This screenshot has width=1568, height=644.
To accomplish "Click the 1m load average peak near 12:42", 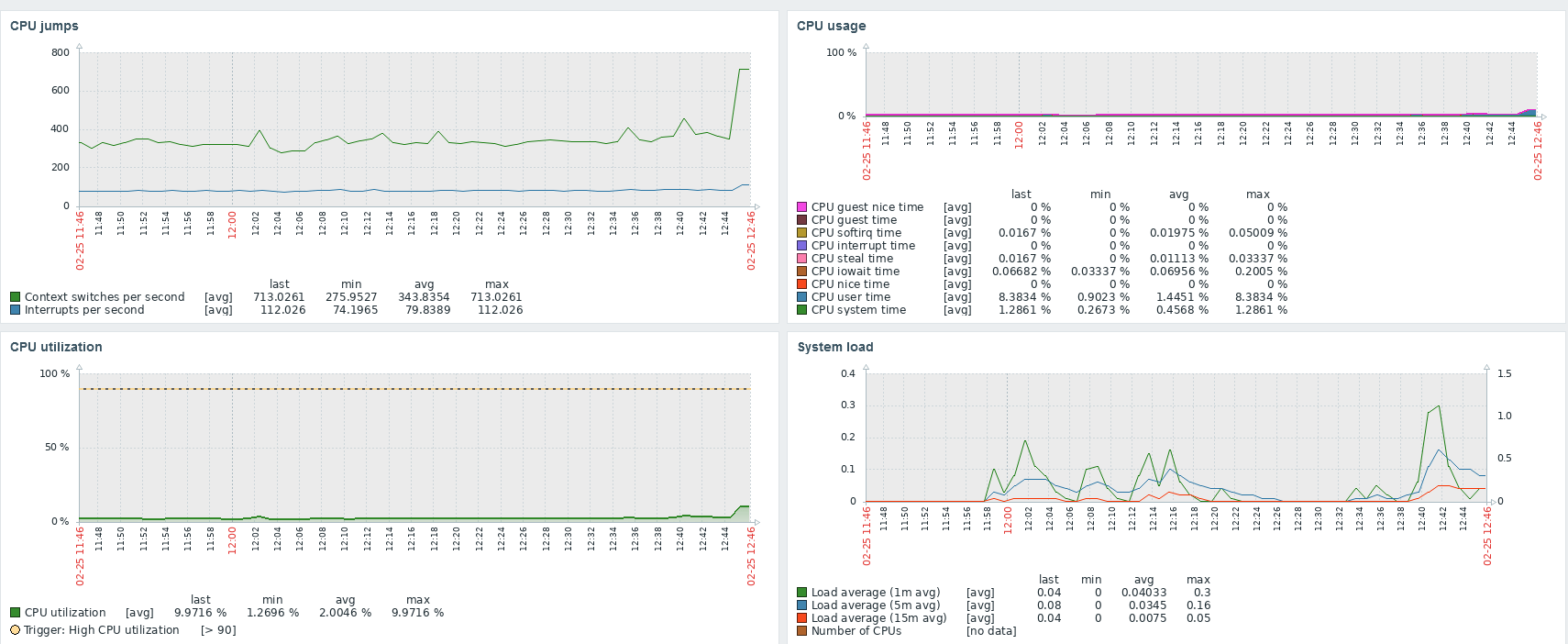I will tap(1439, 405).
